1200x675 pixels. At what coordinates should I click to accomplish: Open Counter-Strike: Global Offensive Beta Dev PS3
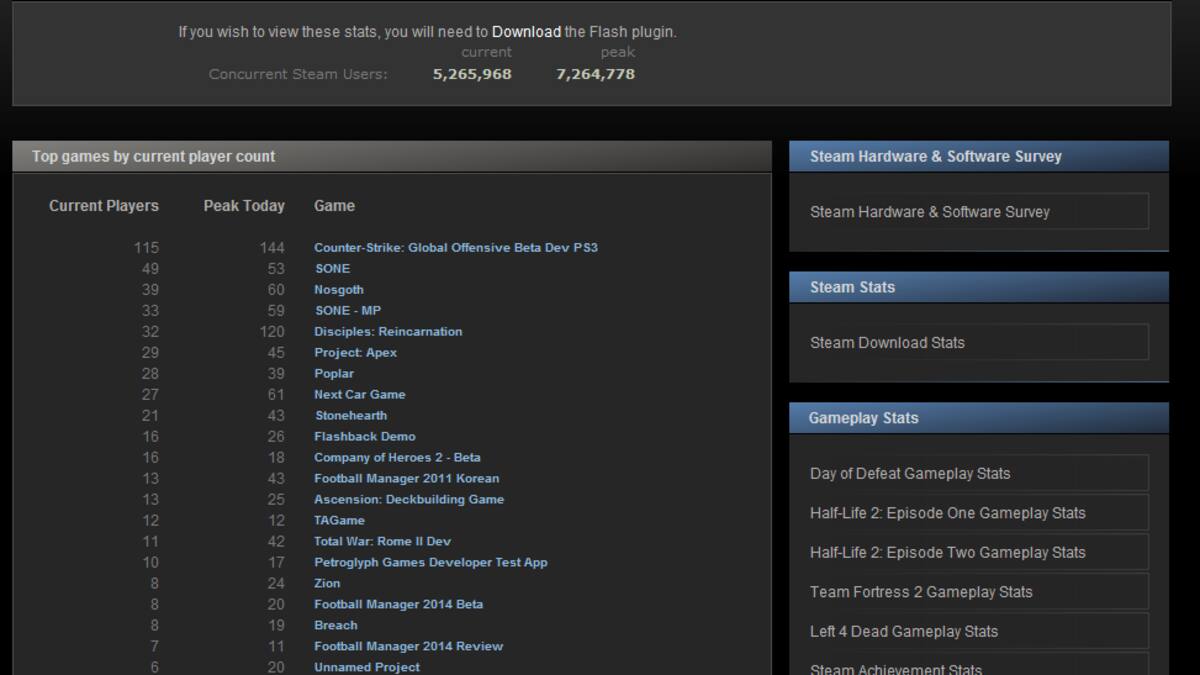click(x=456, y=247)
